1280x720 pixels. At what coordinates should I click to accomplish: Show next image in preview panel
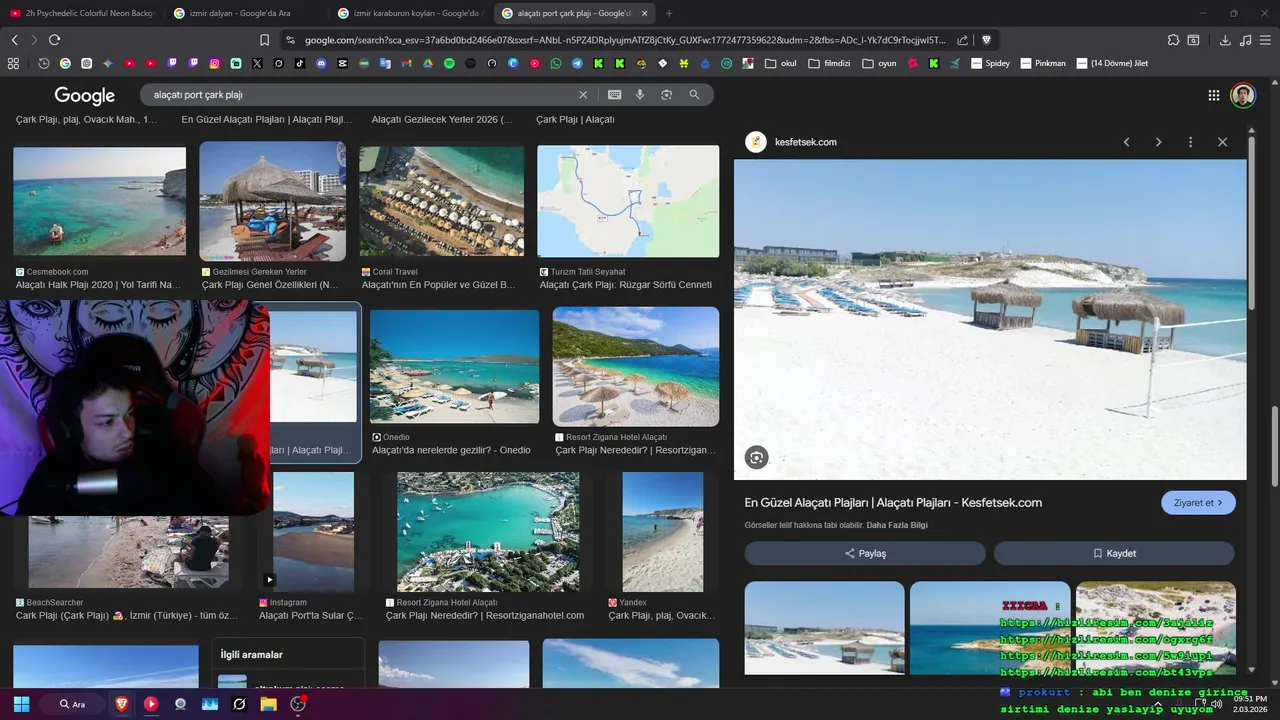coord(1158,142)
